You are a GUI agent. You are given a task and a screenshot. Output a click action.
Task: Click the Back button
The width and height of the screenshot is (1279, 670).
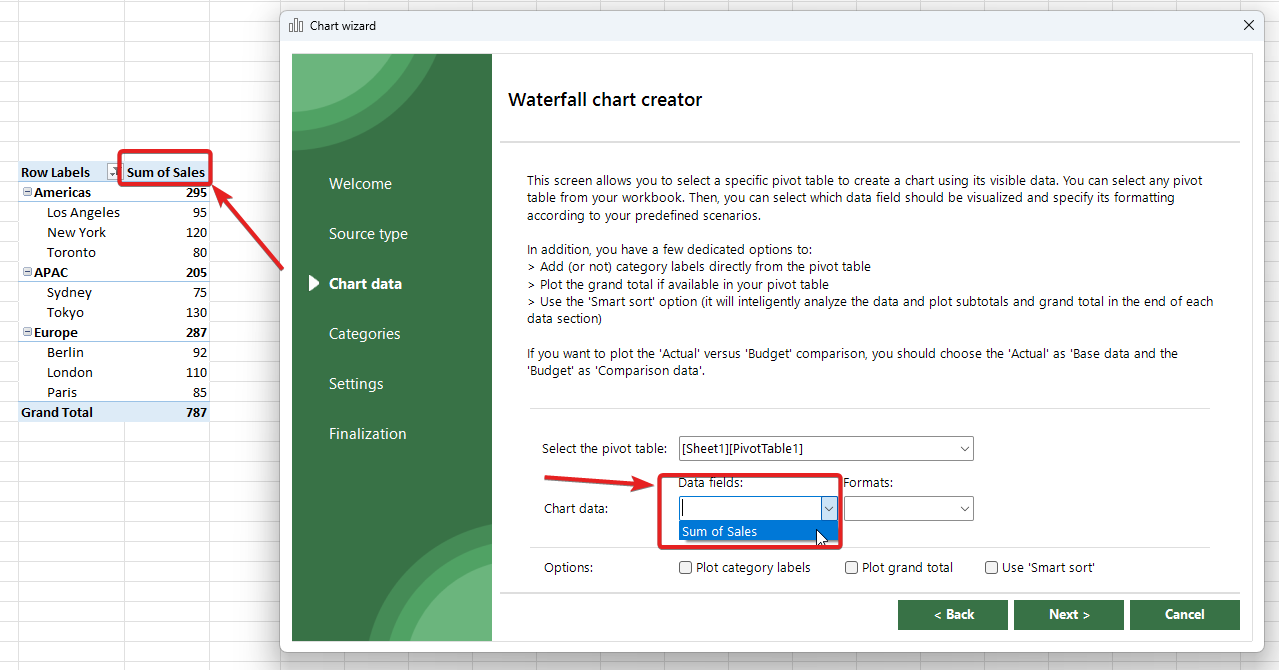click(x=953, y=615)
